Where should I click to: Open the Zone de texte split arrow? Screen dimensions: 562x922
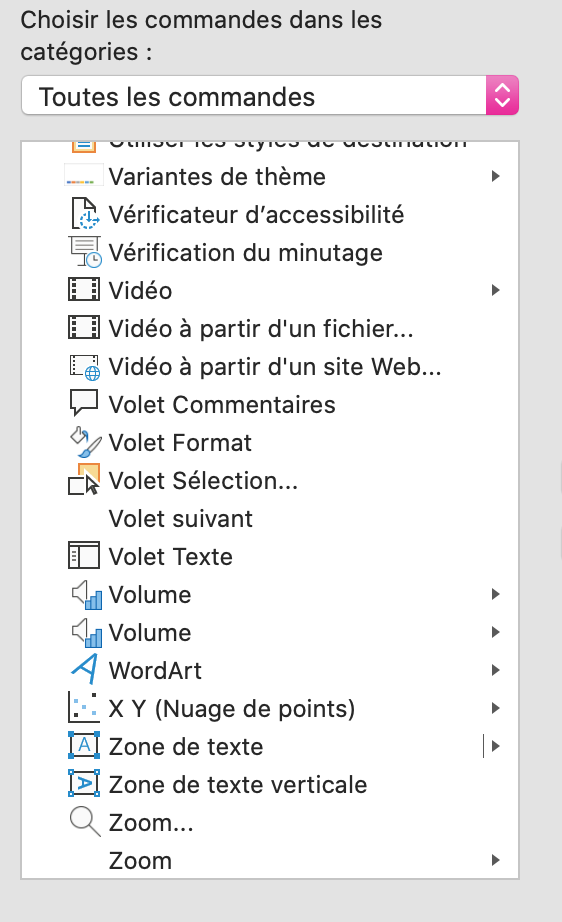coord(496,746)
